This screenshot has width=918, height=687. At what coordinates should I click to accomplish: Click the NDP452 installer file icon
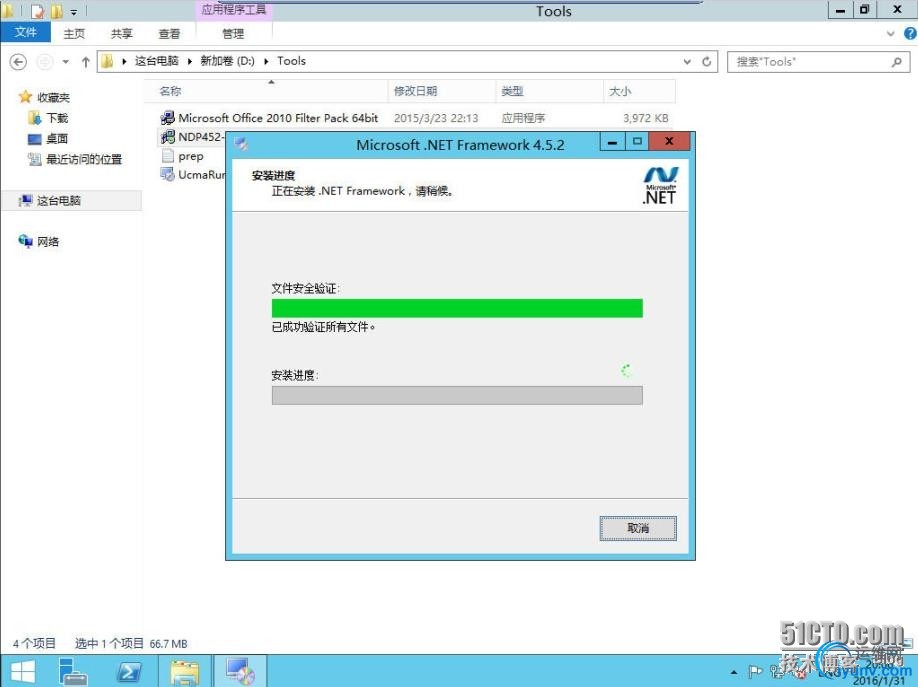point(167,137)
